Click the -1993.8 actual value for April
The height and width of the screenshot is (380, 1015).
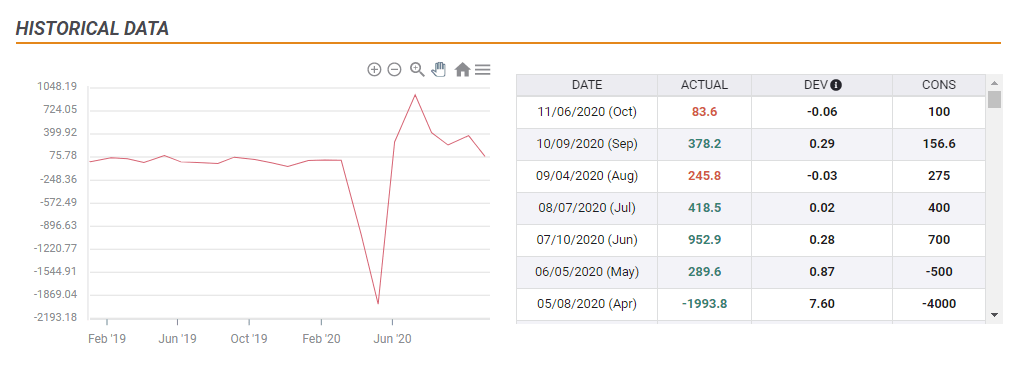(704, 304)
